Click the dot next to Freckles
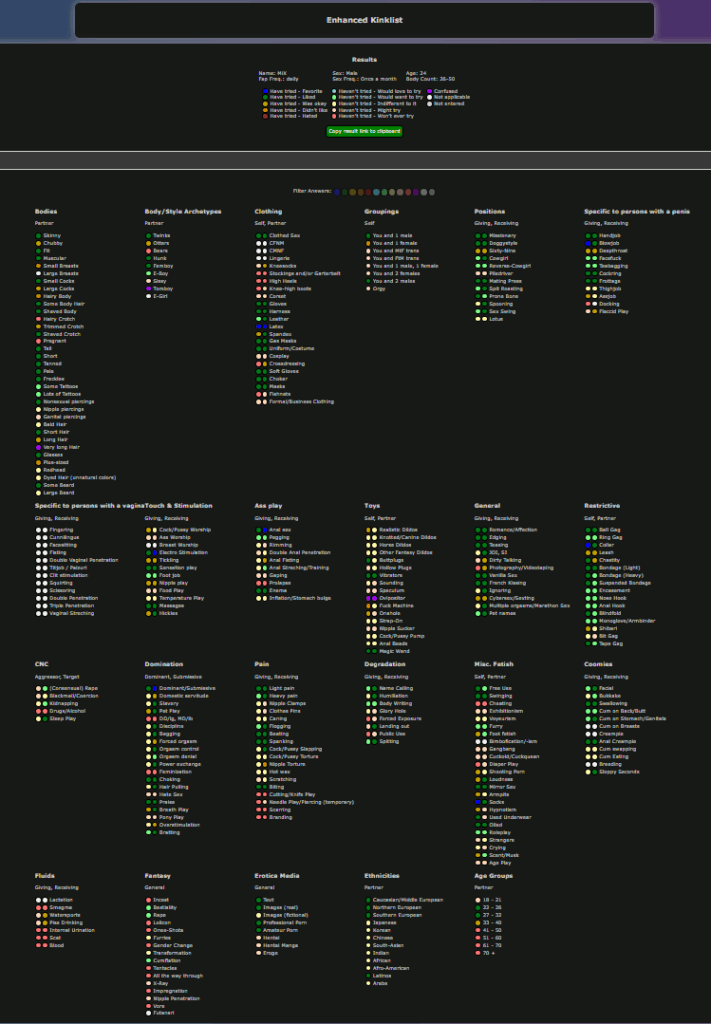711x1024 pixels. coord(39,379)
